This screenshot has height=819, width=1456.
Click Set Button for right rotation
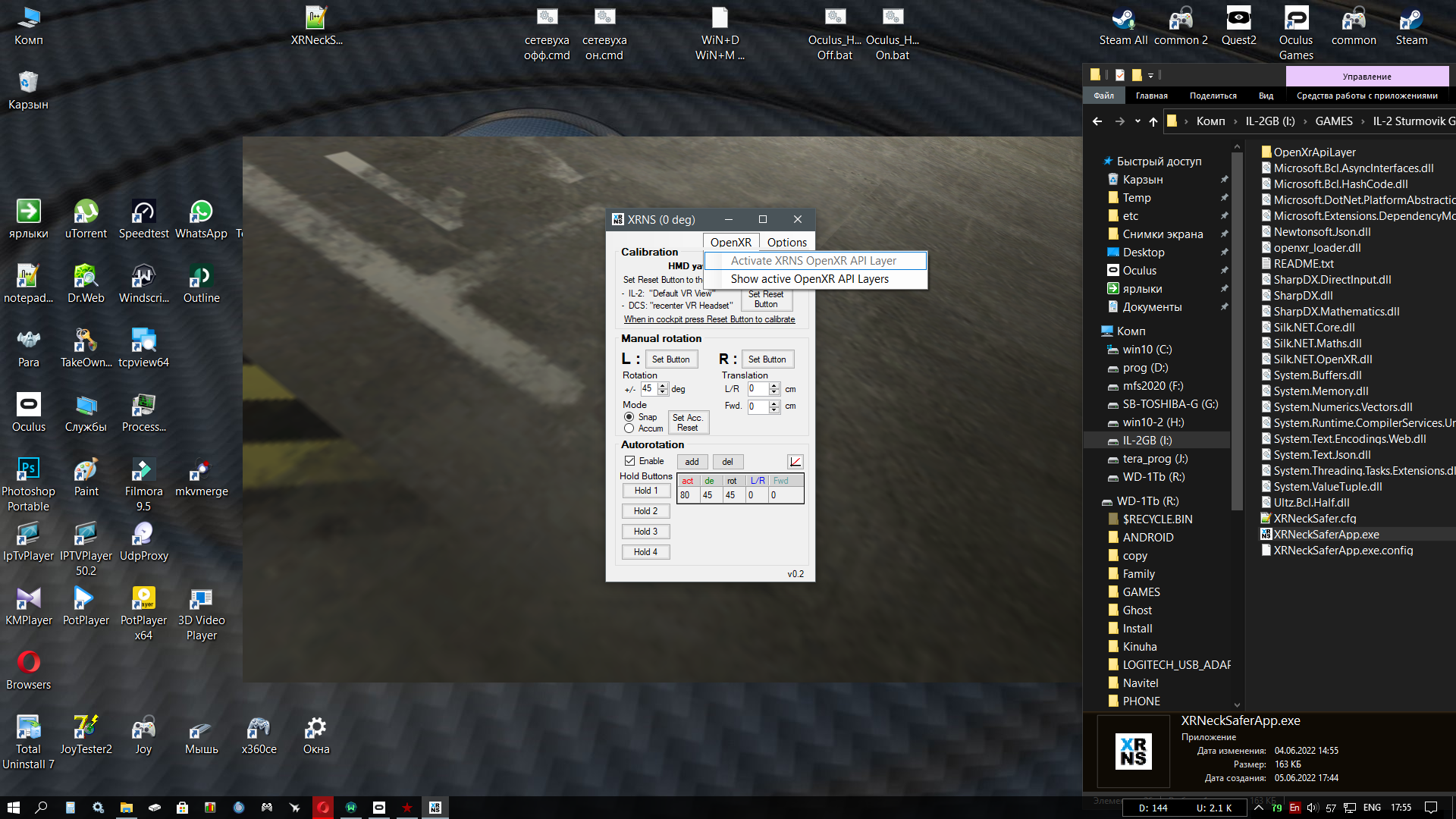[x=767, y=359]
